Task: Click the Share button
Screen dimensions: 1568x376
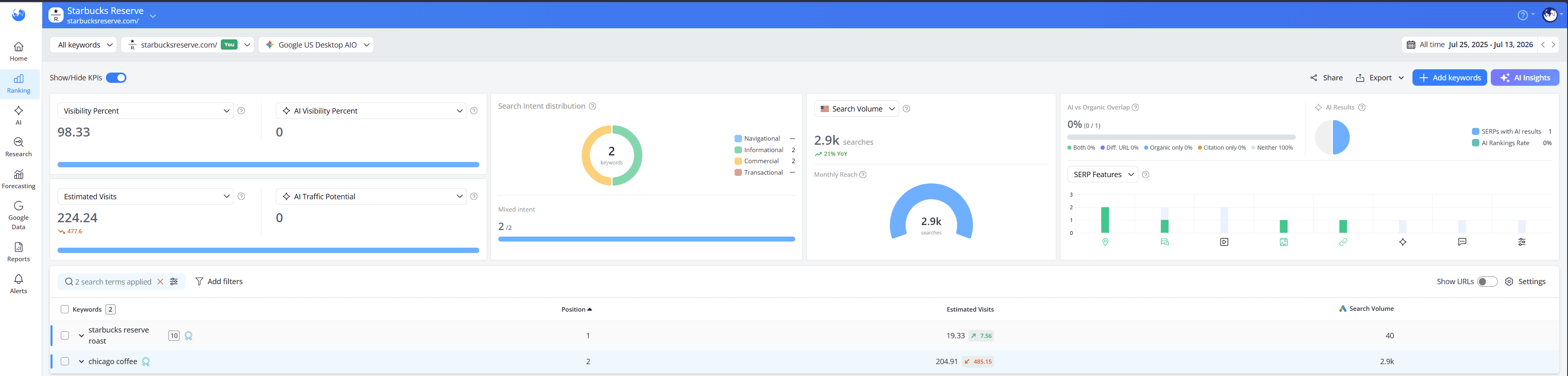Action: [x=1326, y=78]
